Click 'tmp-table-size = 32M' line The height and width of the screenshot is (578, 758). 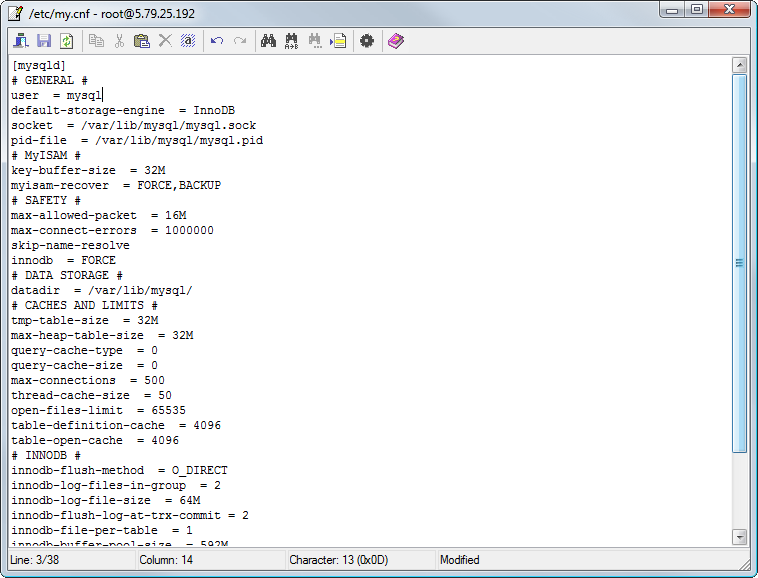click(x=85, y=320)
